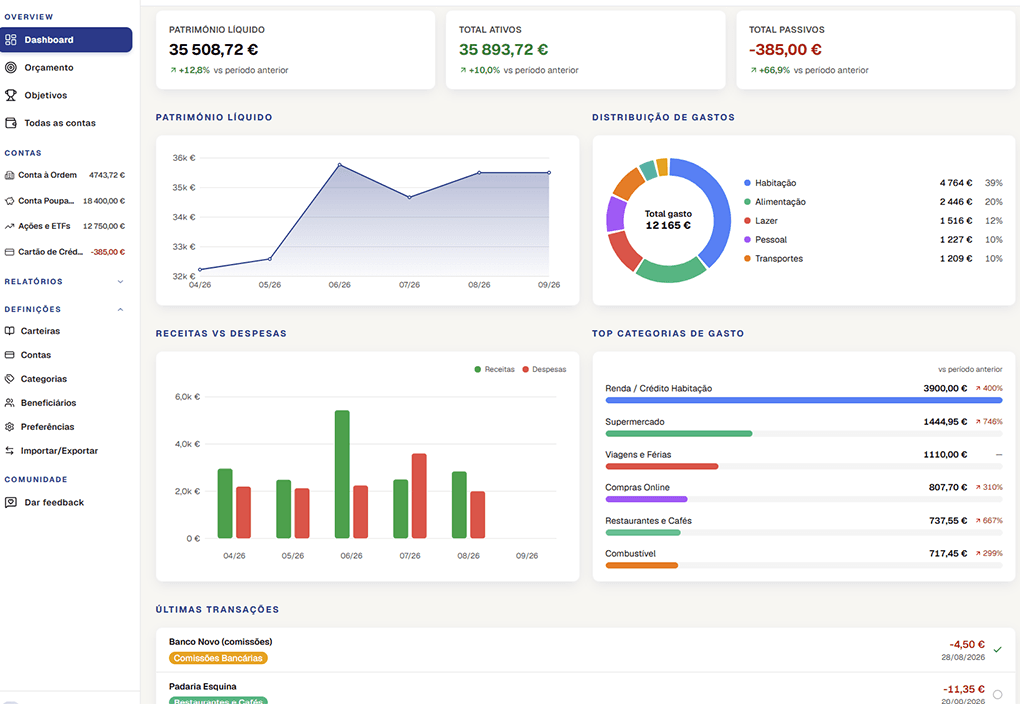
Task: Click the Combustível category row
Action: [x=803, y=558]
